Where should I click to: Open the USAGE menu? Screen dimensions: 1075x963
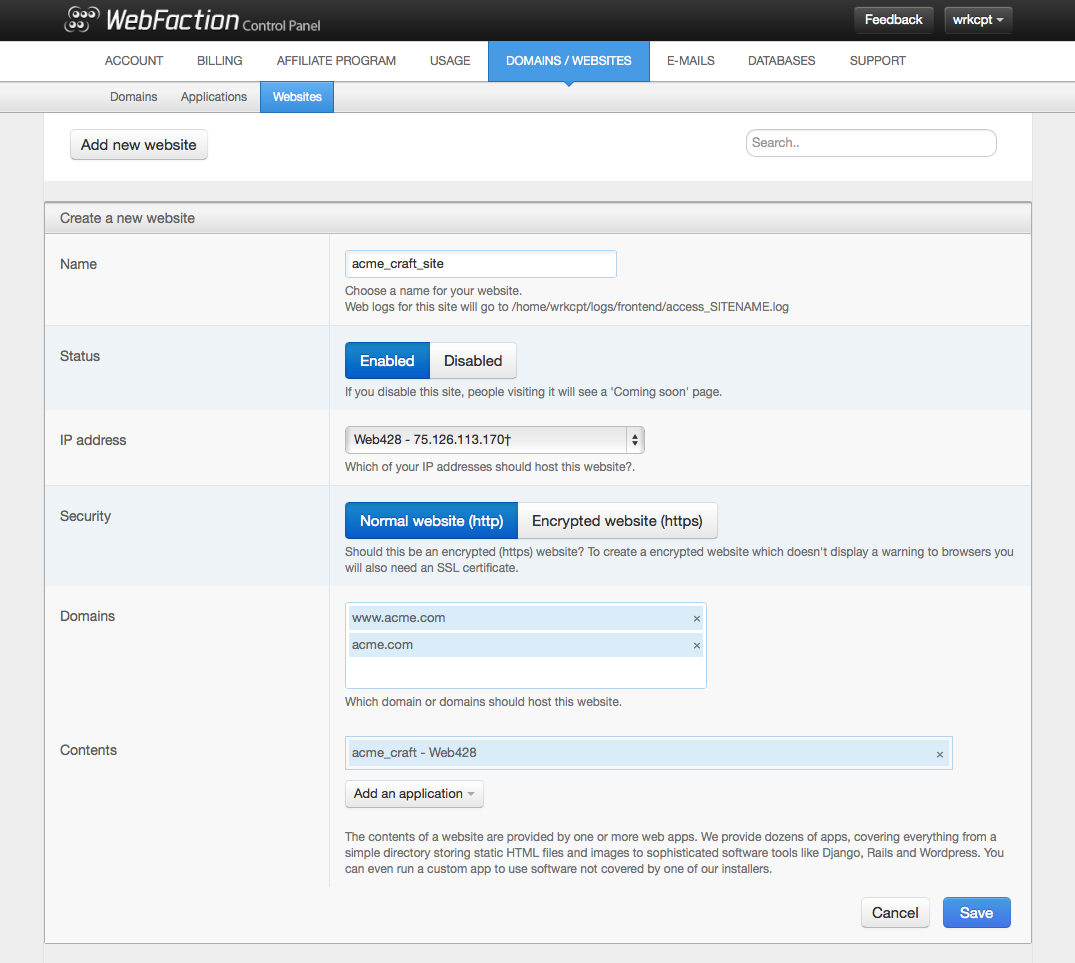point(450,61)
